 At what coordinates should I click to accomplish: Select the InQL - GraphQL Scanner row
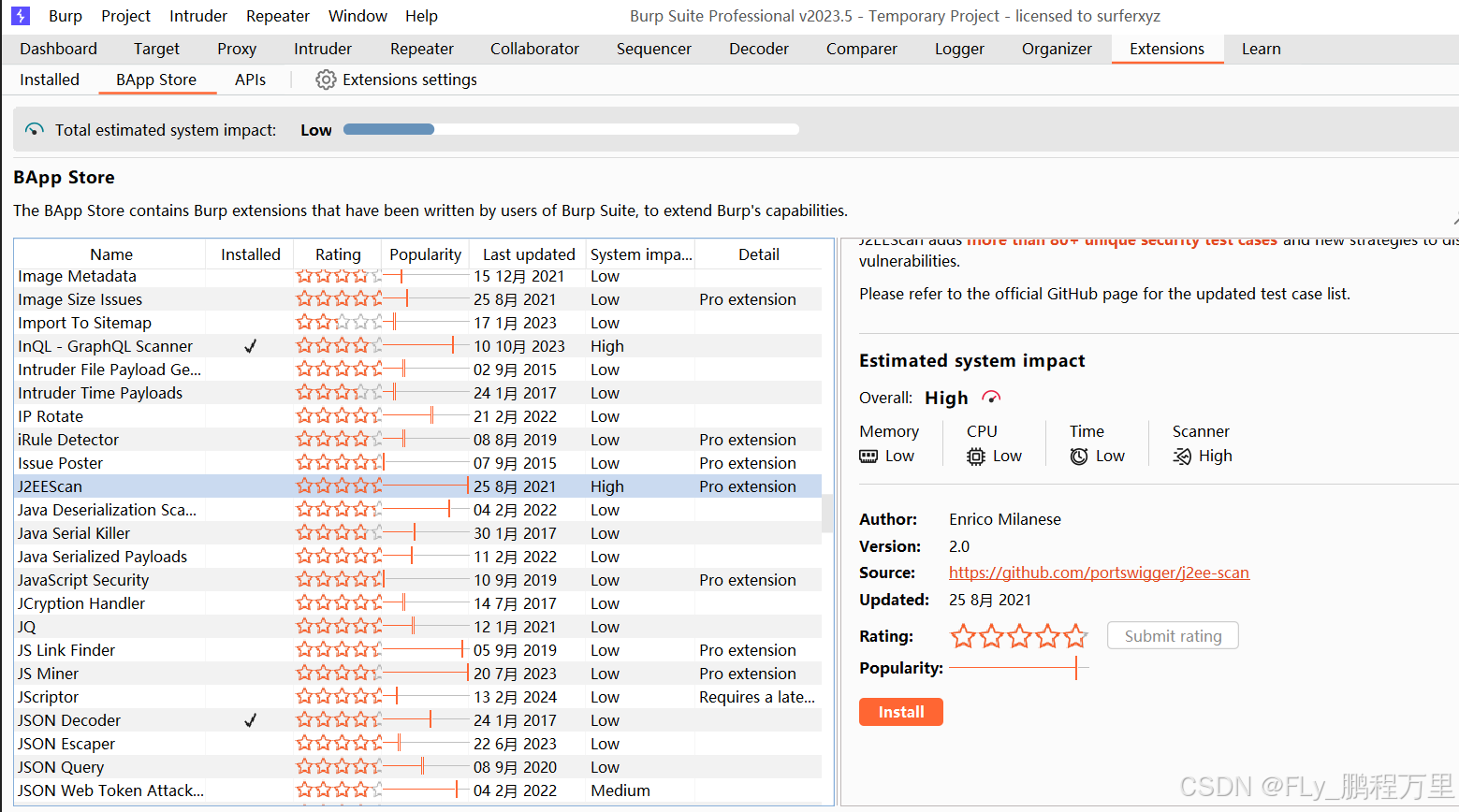click(418, 346)
